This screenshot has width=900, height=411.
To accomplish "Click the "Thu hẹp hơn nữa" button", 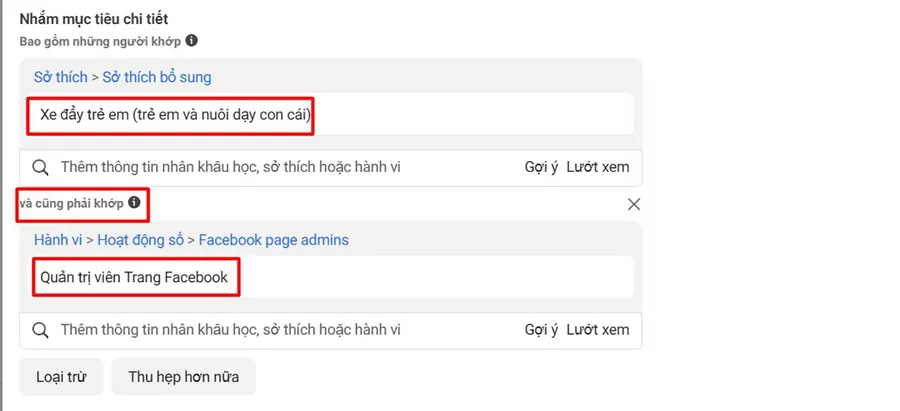I will point(184,377).
